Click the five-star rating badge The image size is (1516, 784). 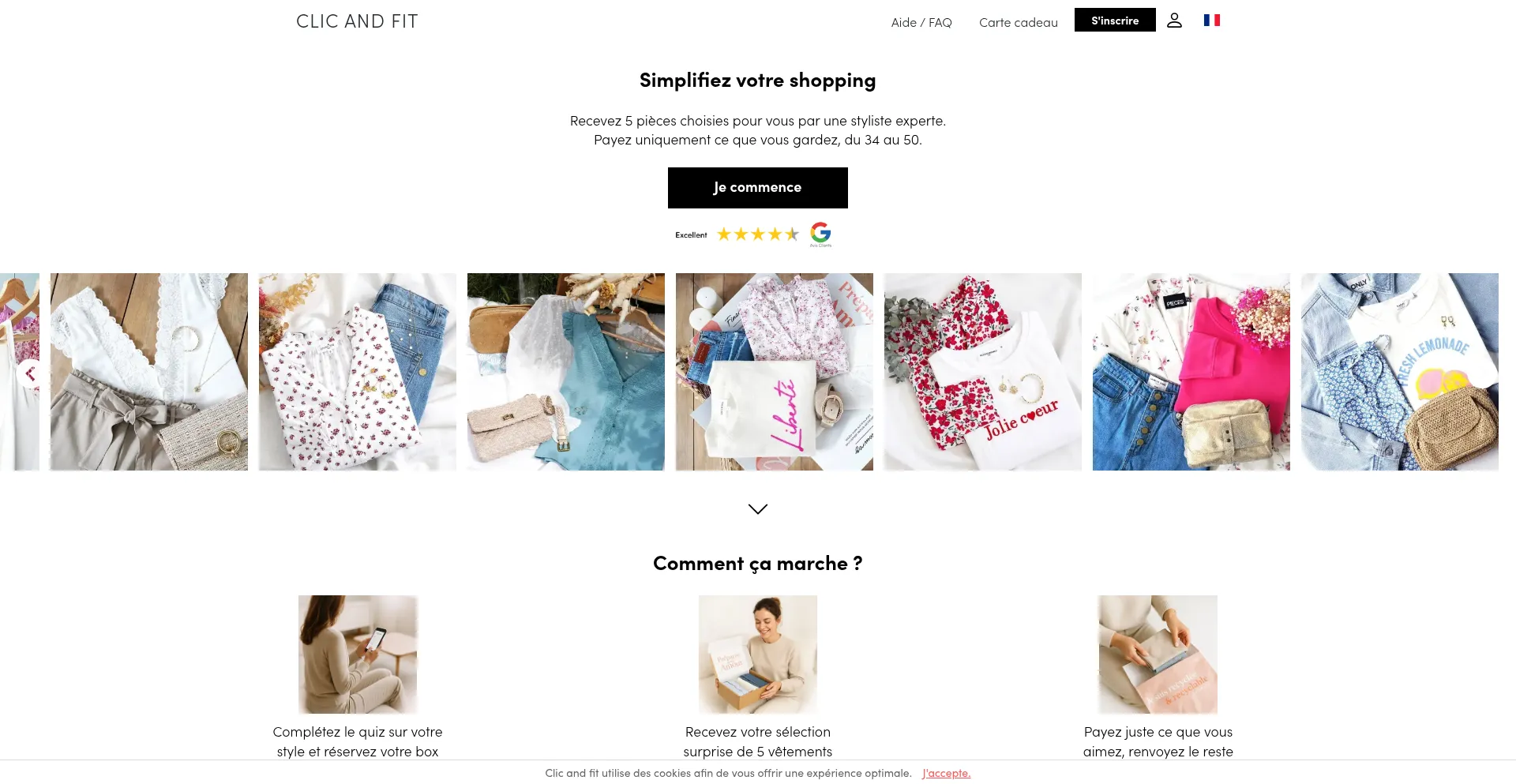coord(757,234)
